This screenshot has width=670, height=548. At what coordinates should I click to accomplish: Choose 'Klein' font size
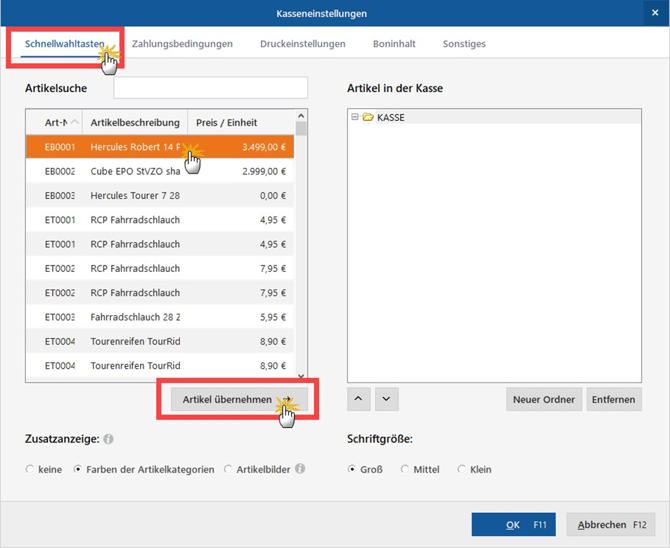tap(462, 469)
